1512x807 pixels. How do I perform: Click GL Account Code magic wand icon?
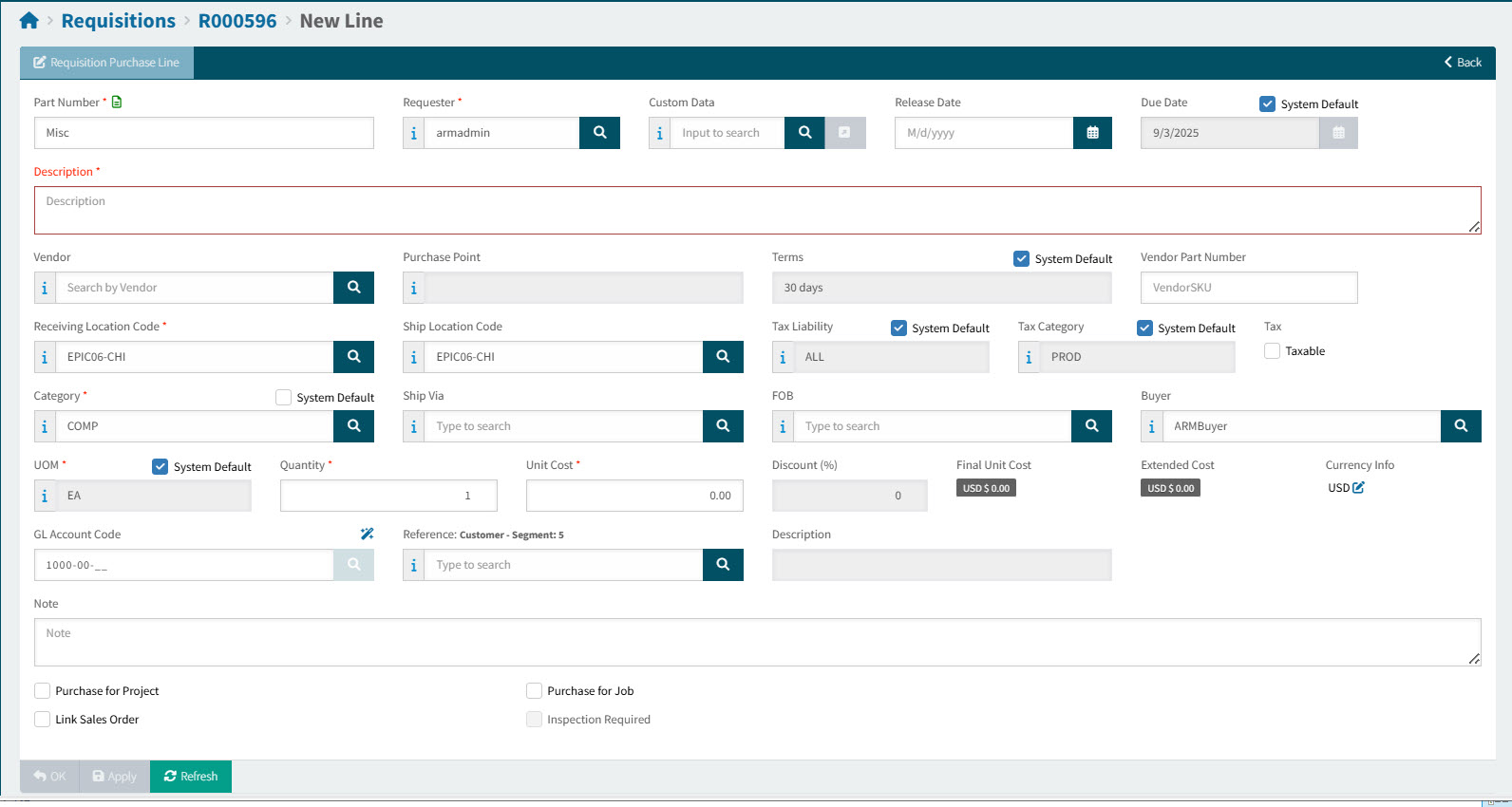(367, 535)
